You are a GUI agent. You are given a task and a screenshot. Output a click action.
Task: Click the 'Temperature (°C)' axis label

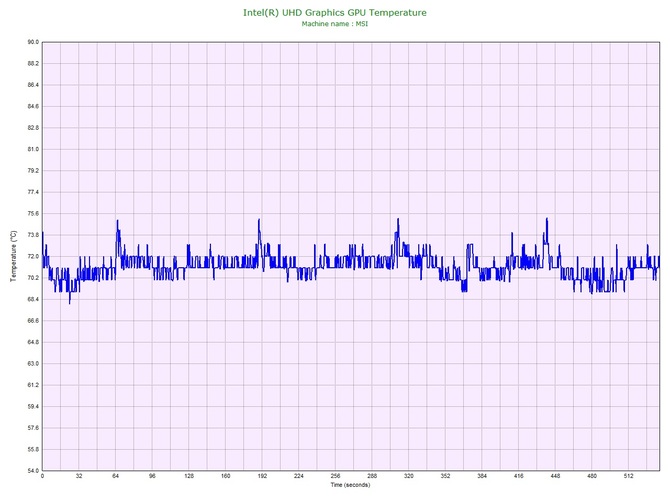click(x=14, y=256)
